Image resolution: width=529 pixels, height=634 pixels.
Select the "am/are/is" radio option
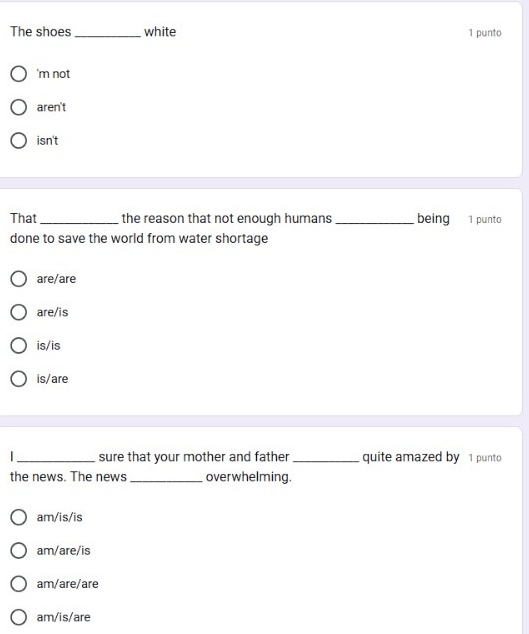point(19,550)
